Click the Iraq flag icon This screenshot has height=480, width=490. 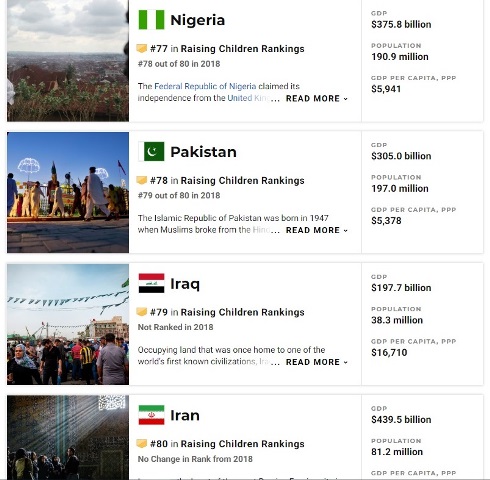coord(151,283)
